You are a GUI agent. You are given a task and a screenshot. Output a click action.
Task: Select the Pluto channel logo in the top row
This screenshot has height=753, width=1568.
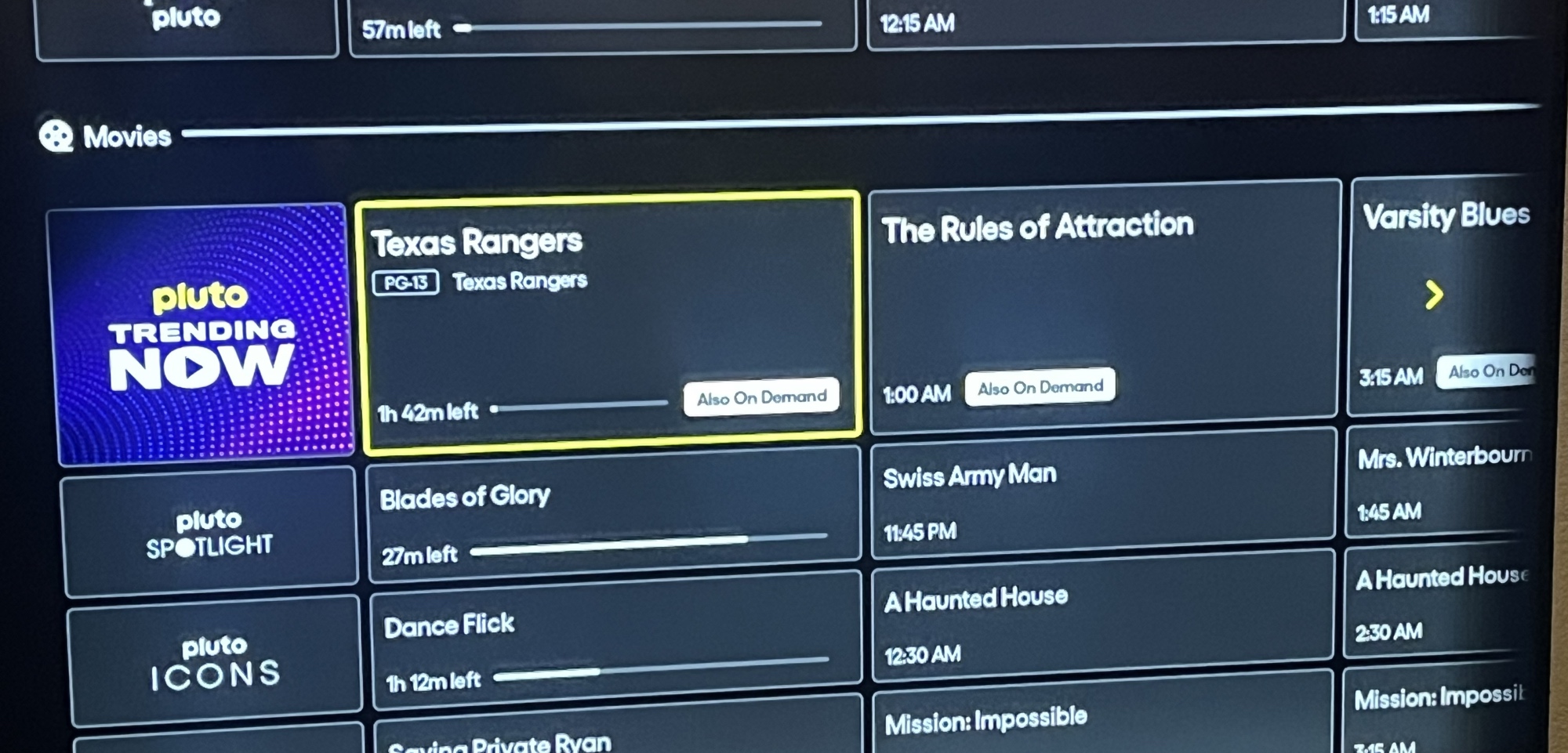click(187, 24)
